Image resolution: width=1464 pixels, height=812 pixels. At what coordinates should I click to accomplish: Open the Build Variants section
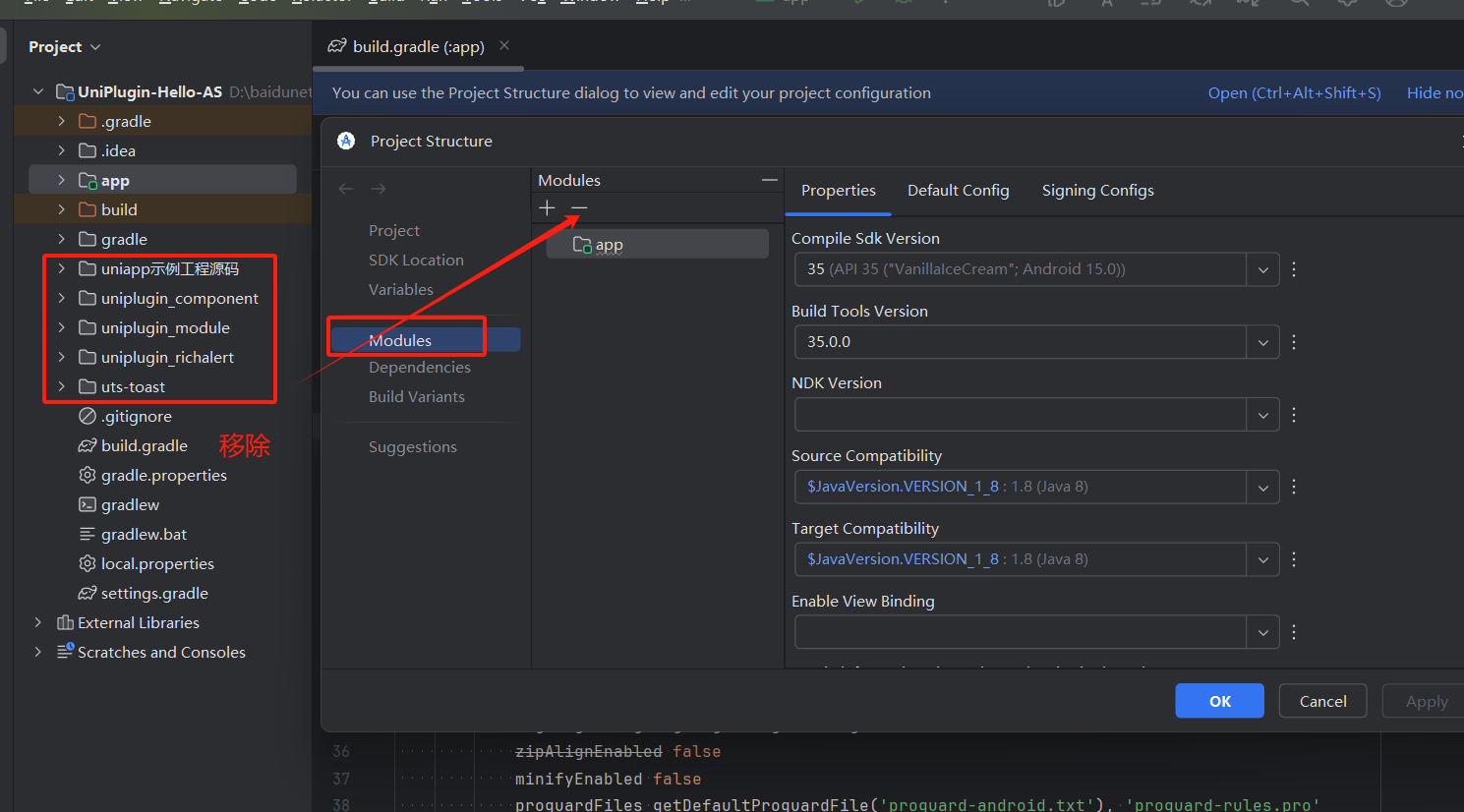tap(417, 396)
